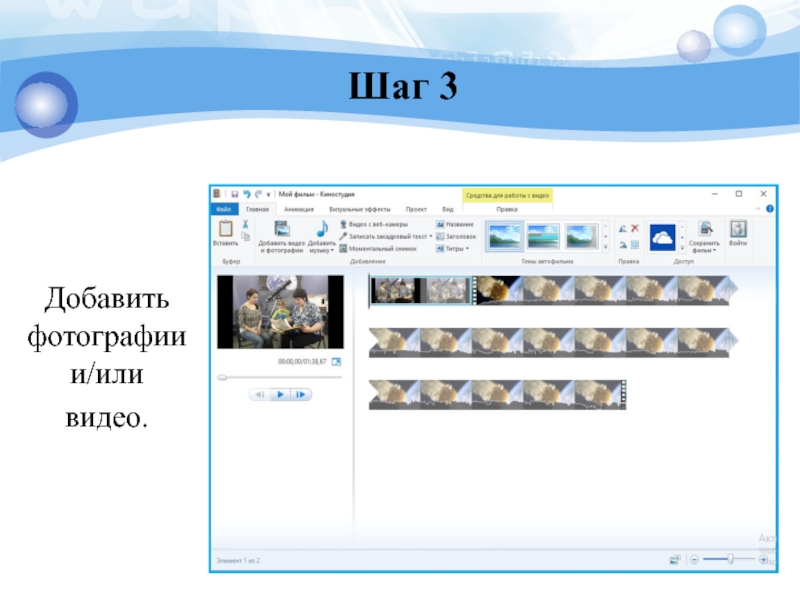
Task: Click the Вставить (Paste) clipboard icon
Action: 226,229
